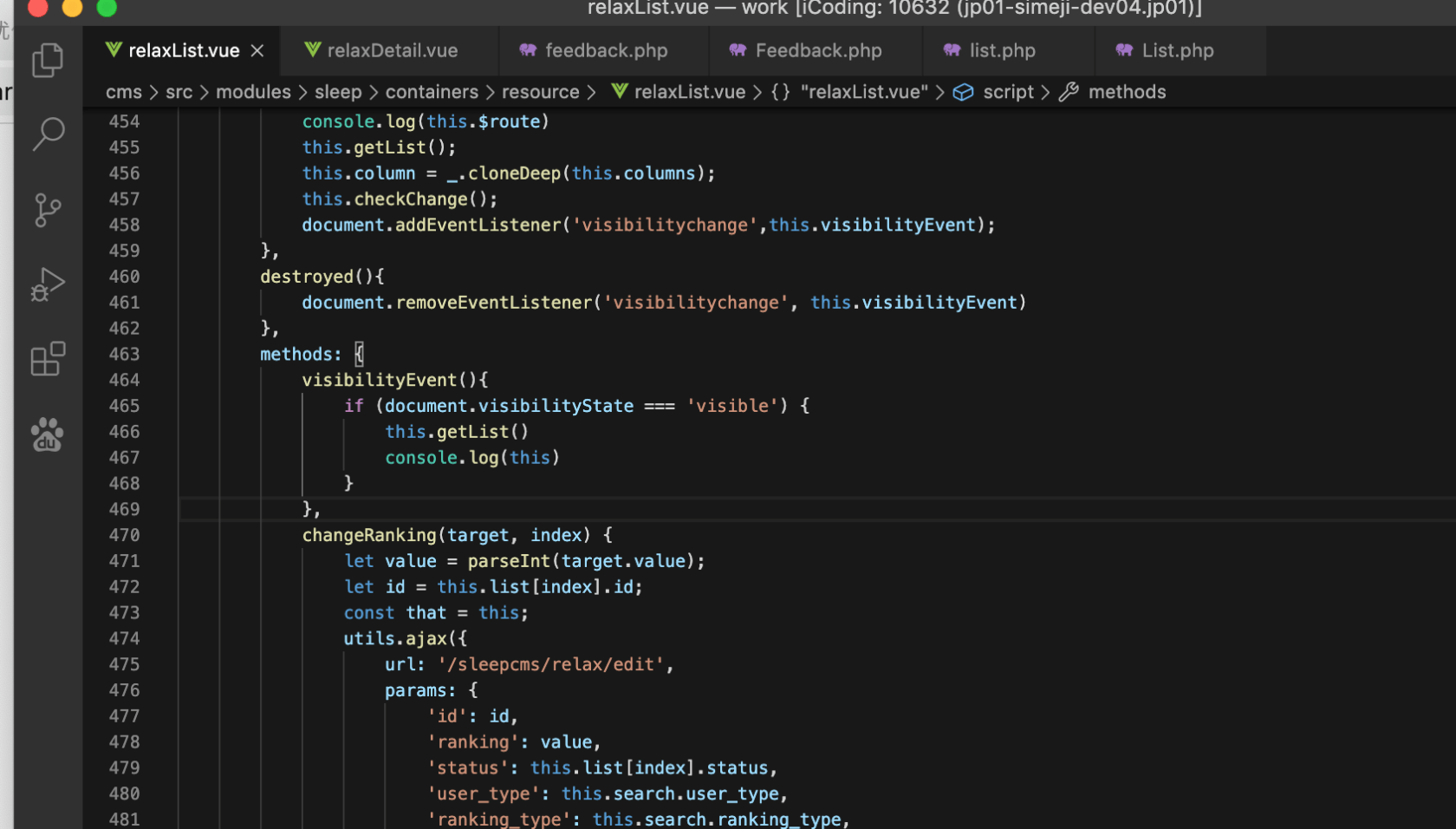Open the Search view in activity bar
This screenshot has height=829, width=1456.
tap(48, 134)
